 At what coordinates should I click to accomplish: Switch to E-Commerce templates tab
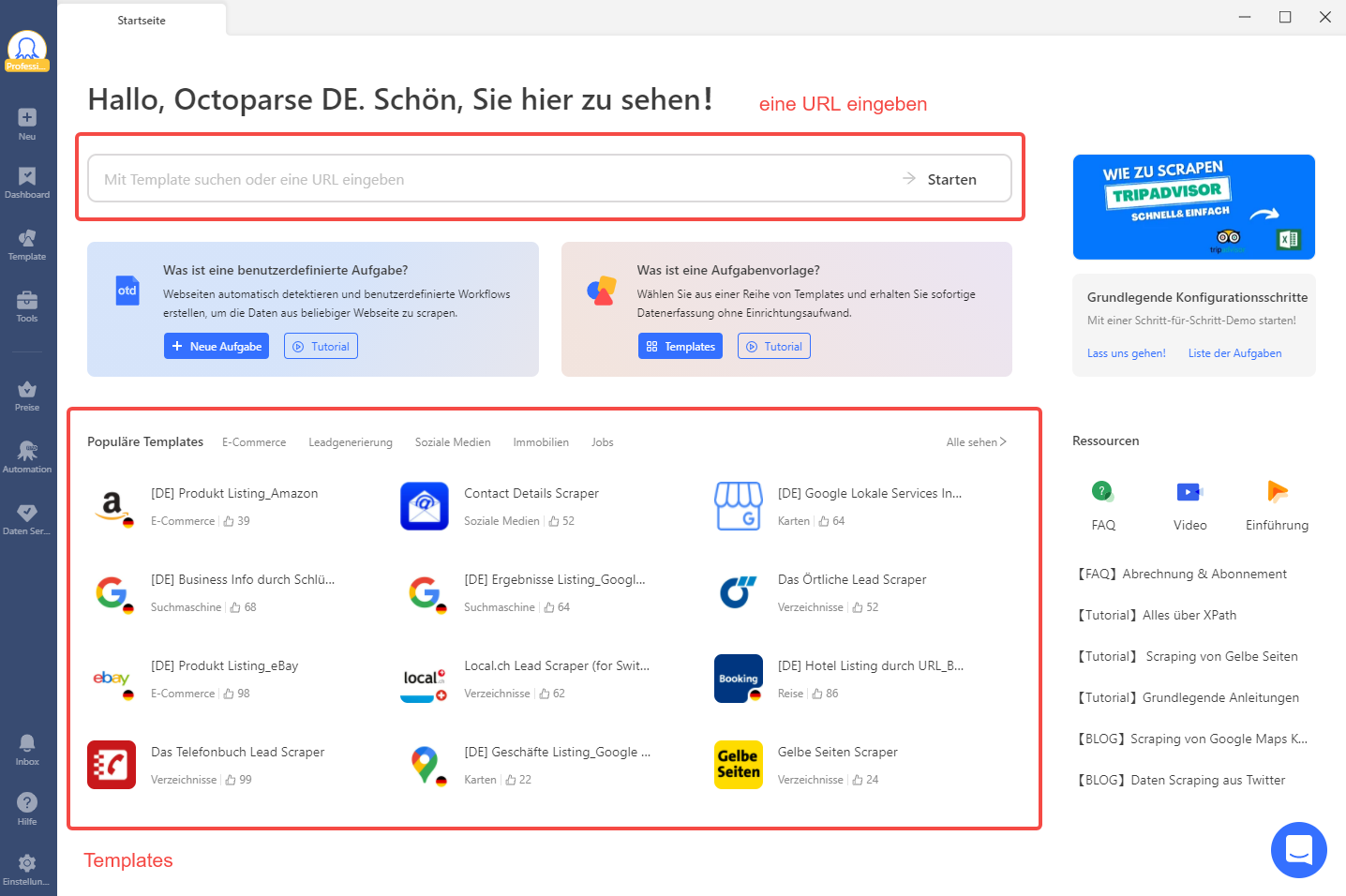(x=254, y=442)
